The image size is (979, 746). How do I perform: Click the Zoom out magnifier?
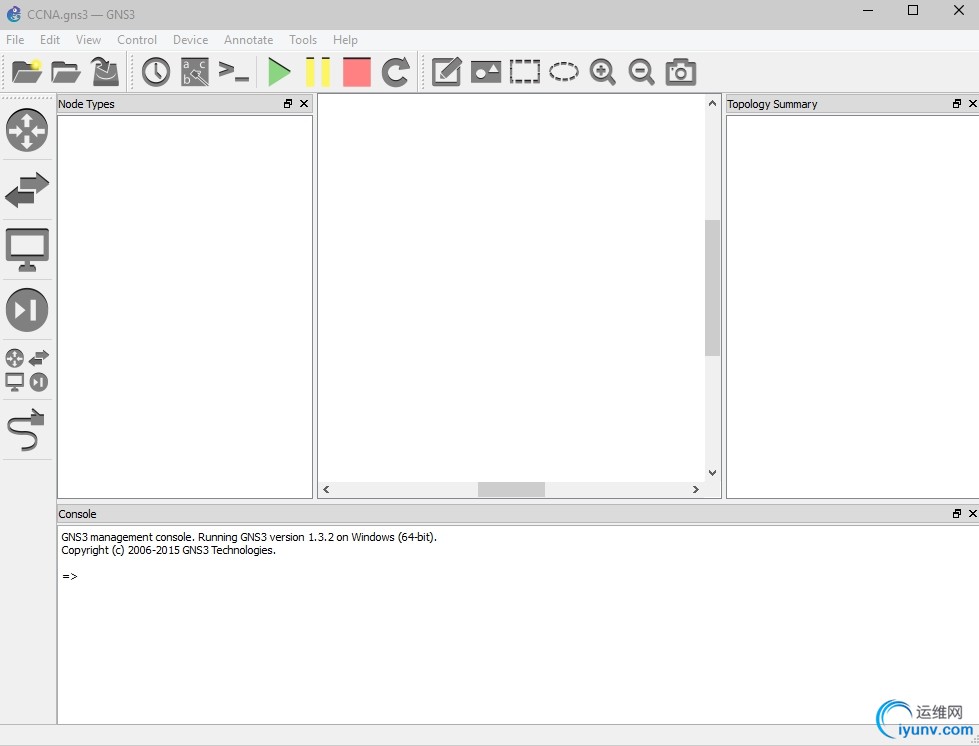[x=641, y=72]
